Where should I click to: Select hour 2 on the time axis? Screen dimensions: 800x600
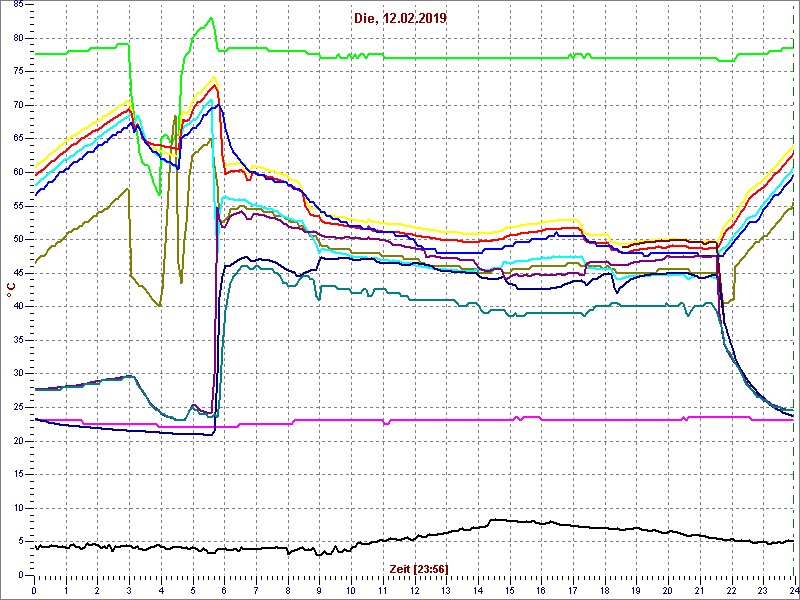[97, 590]
